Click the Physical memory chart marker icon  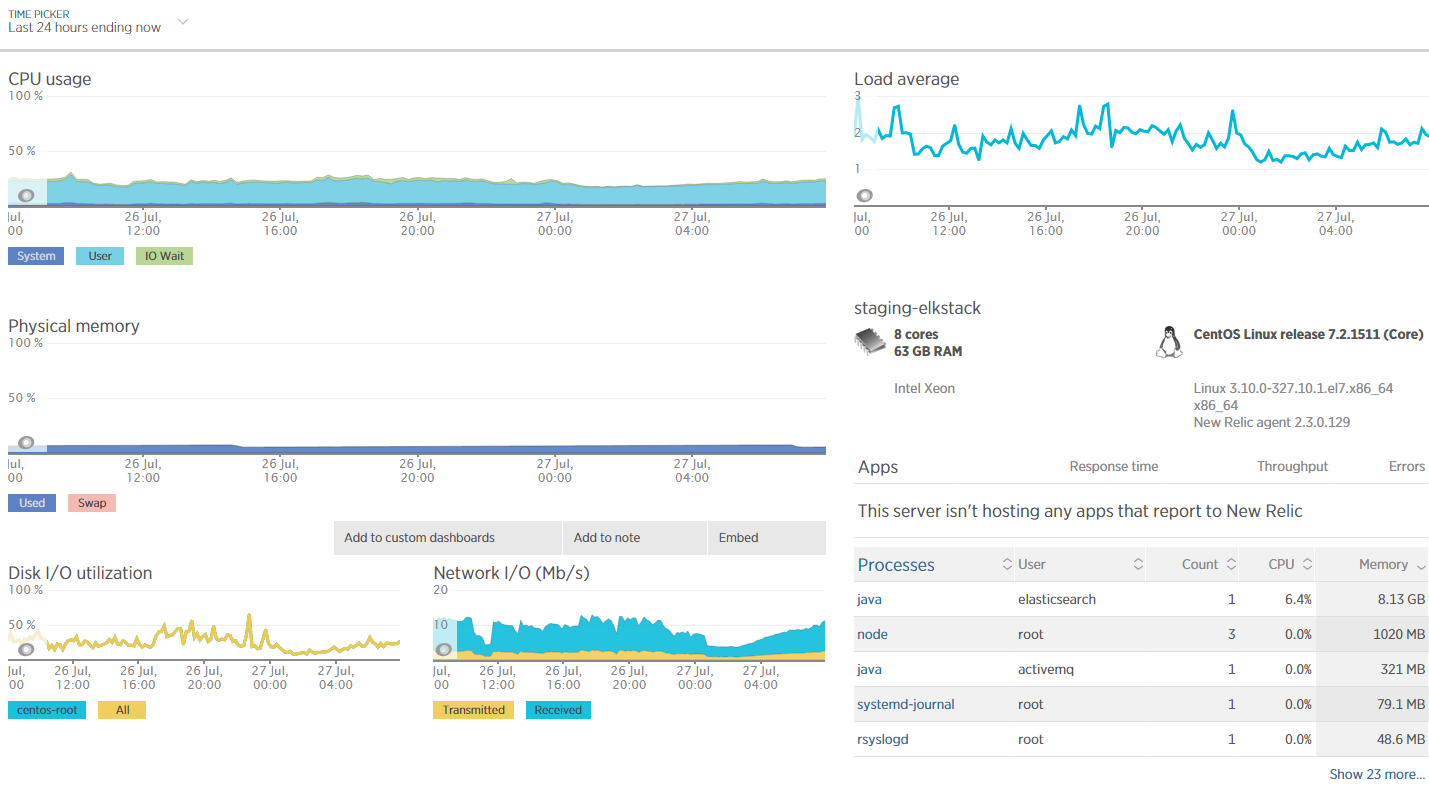tap(26, 442)
